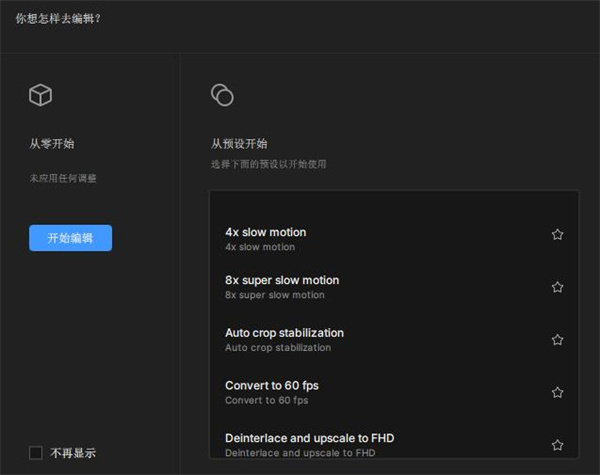Enable the 不再显示 checkbox

36,453
